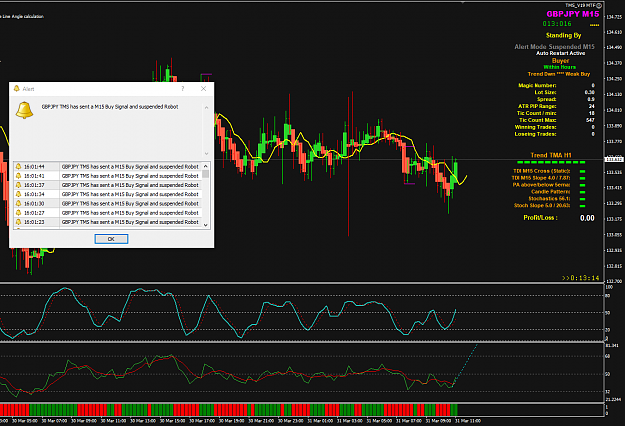This screenshot has width=625, height=426.
Task: Click the 0.00 profit/loss value
Action: click(x=587, y=218)
